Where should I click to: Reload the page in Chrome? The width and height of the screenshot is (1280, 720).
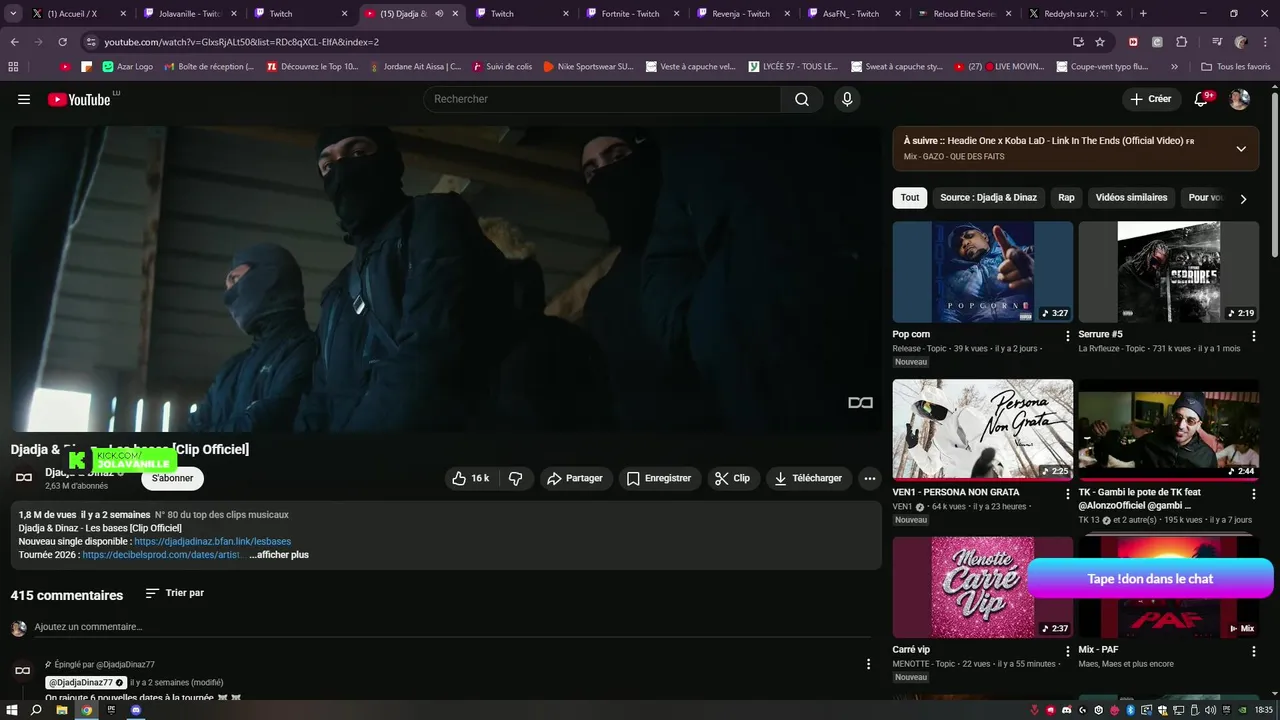coord(63,42)
